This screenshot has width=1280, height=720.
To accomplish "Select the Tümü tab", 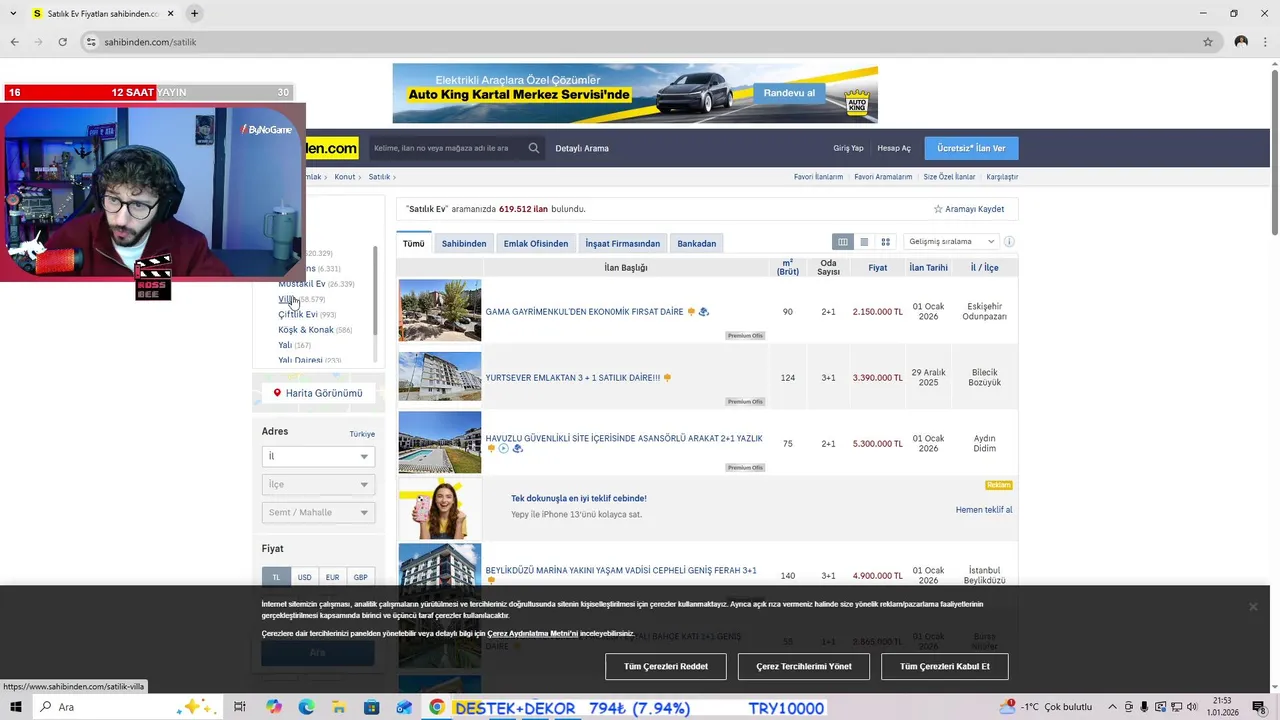I will point(414,243).
